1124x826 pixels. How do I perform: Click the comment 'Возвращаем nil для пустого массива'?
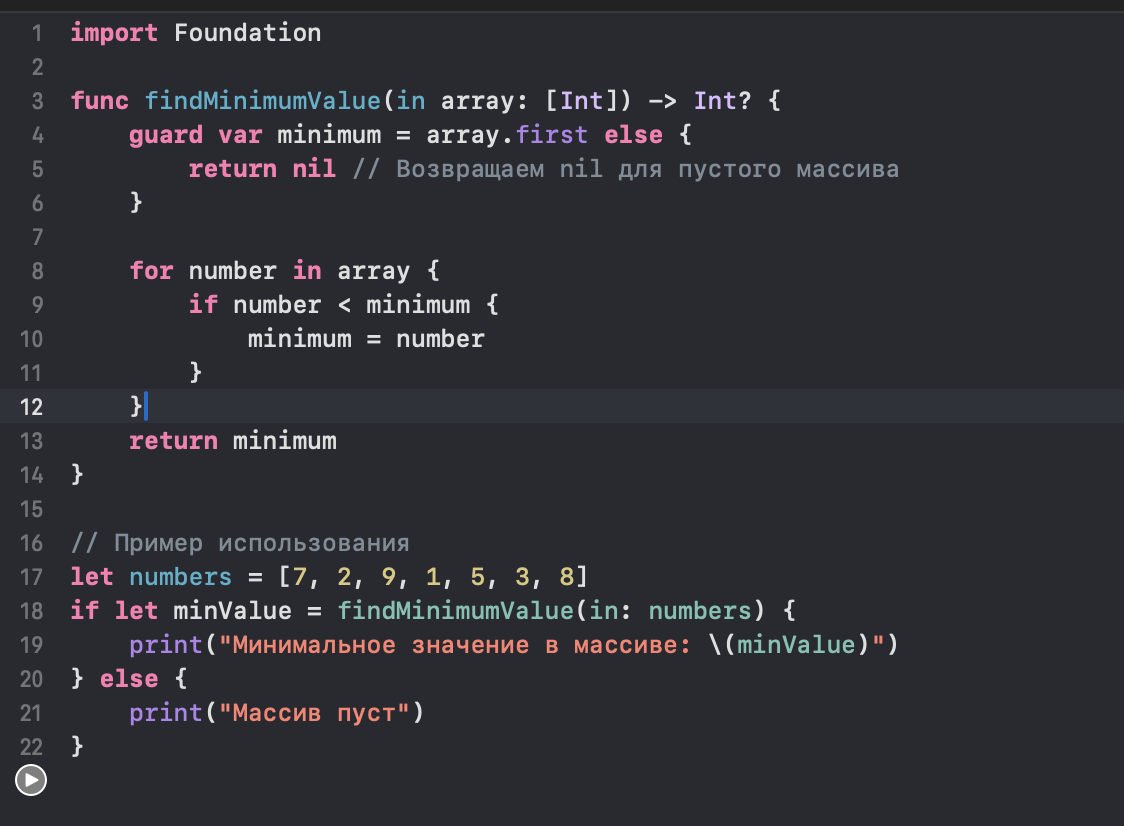(647, 168)
